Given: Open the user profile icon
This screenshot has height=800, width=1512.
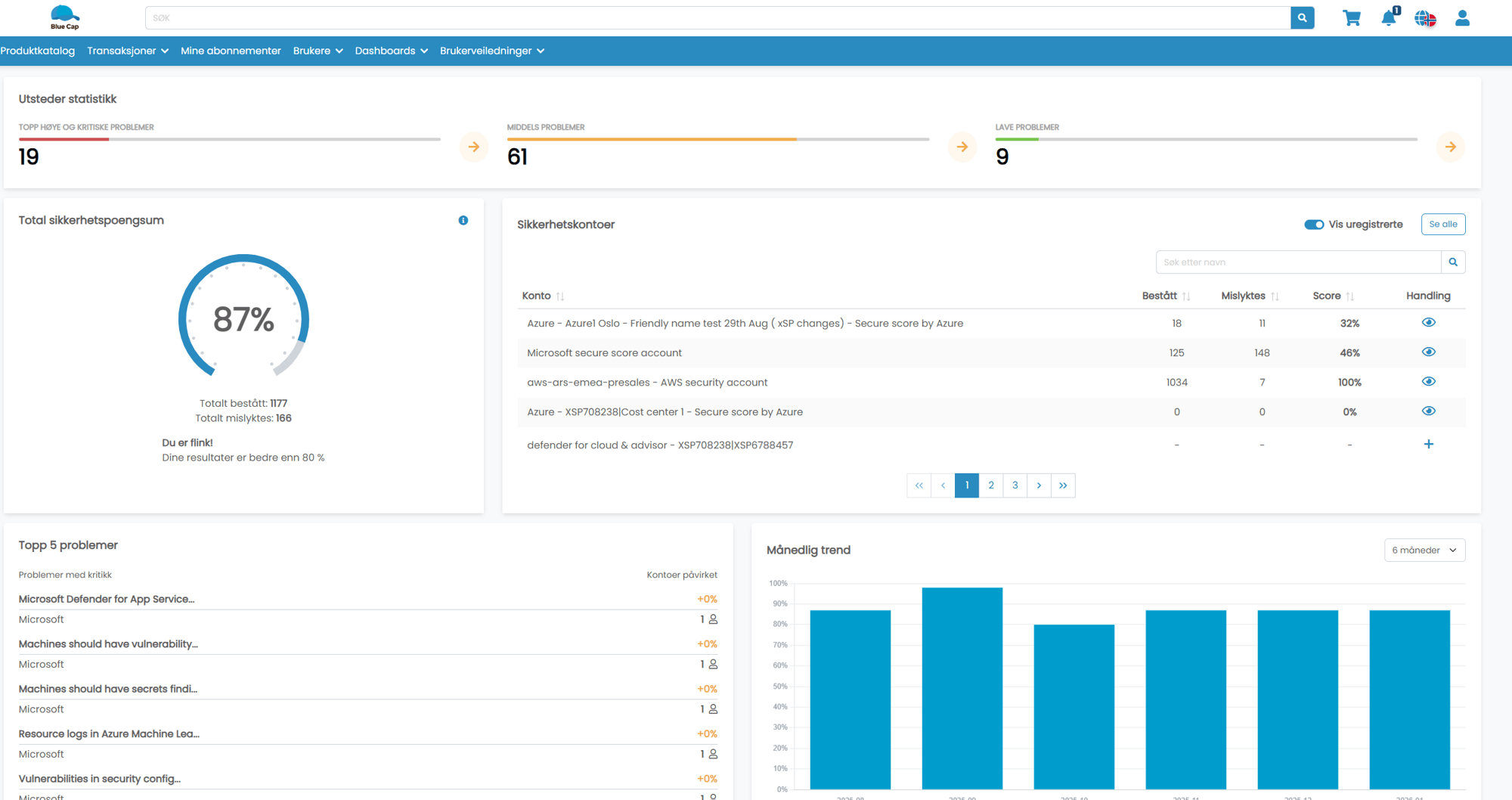Looking at the screenshot, I should (x=1462, y=18).
